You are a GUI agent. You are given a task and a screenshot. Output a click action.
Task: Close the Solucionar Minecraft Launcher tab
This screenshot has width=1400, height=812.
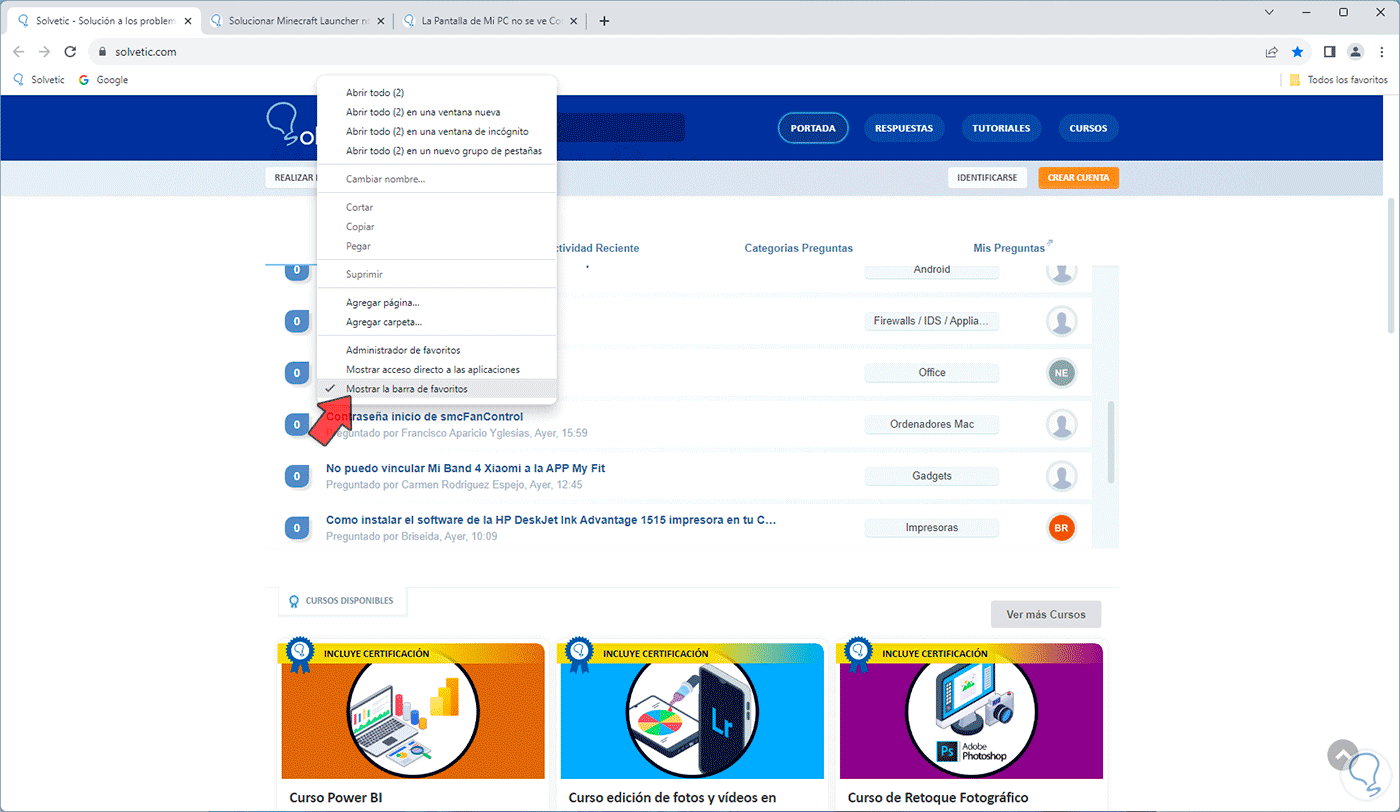pyautogui.click(x=381, y=21)
